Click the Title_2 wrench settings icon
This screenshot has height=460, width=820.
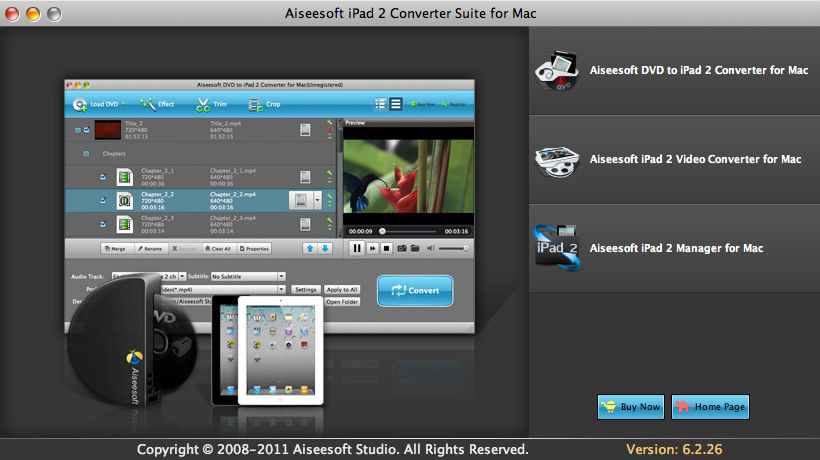pyautogui.click(x=329, y=123)
